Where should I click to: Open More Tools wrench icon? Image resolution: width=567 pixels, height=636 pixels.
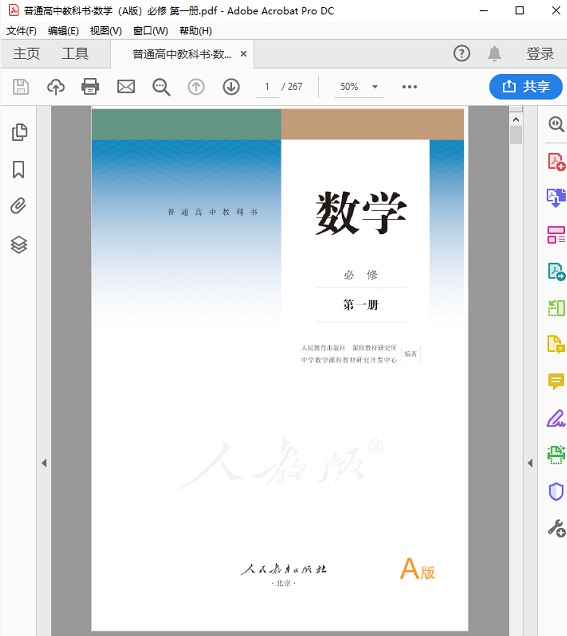click(556, 529)
